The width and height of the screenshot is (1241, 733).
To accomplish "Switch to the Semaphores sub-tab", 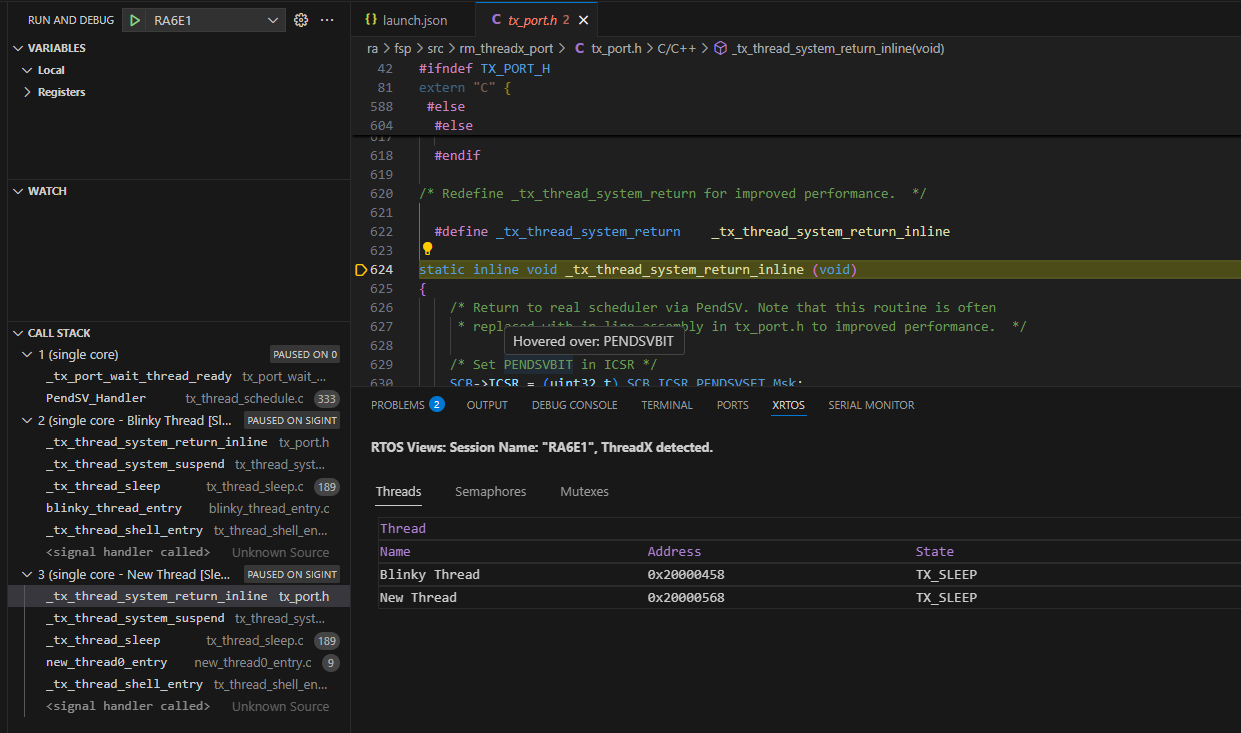I will [x=490, y=491].
